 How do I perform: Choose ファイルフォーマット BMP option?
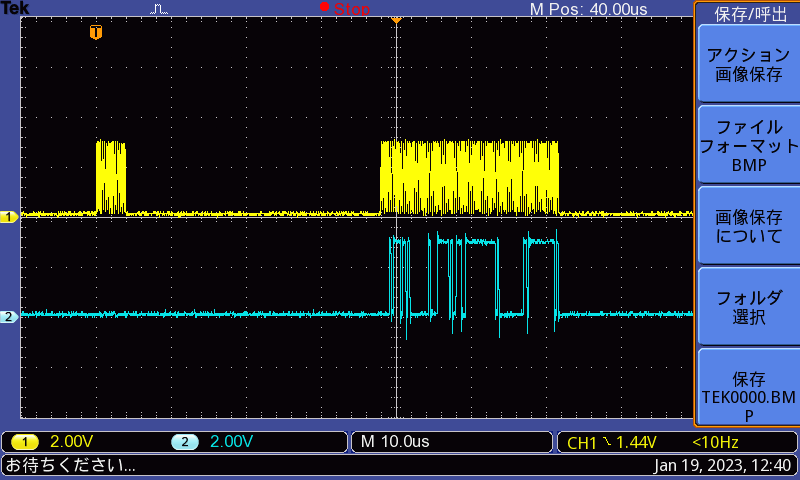(x=748, y=145)
